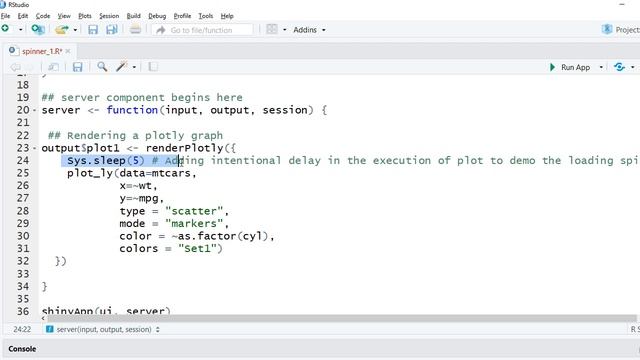Image resolution: width=640 pixels, height=360 pixels.
Task: Click on 'x=~wt,' text in line 26
Action: pyautogui.click(x=138, y=186)
